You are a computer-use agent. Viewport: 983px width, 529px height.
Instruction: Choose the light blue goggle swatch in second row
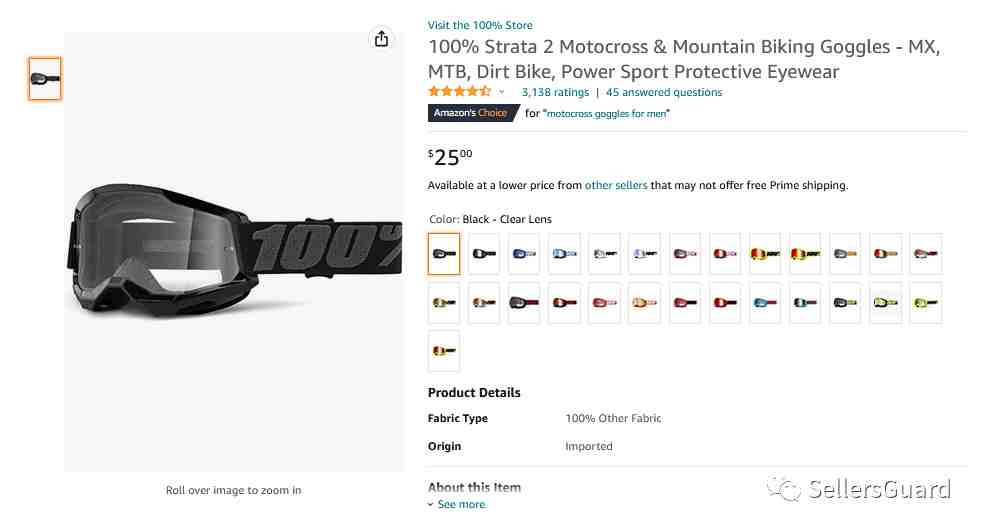[x=765, y=303]
